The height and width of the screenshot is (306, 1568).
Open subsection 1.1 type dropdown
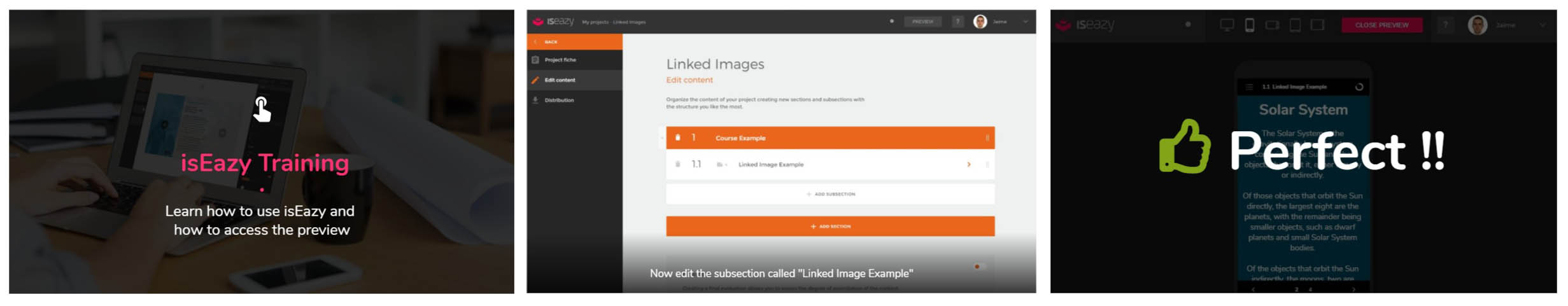(x=722, y=165)
